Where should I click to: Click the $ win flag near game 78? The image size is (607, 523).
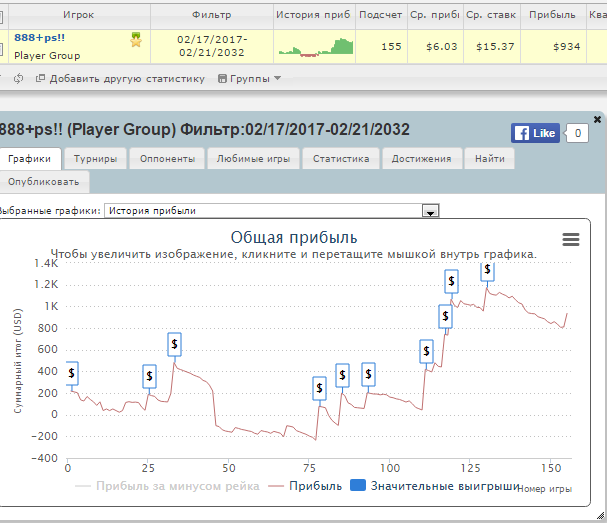coord(319,388)
